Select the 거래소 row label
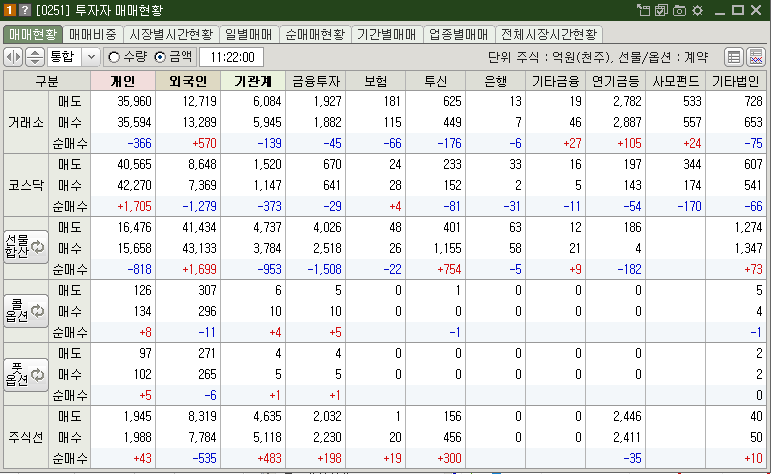This screenshot has height=474, width=771. [x=26, y=122]
